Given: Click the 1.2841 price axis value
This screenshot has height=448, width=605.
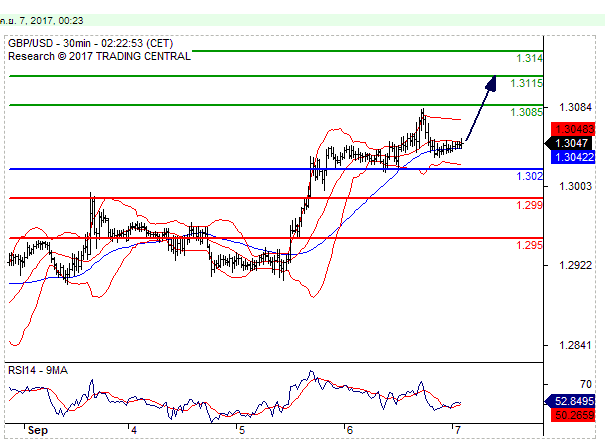Looking at the screenshot, I should tap(575, 345).
